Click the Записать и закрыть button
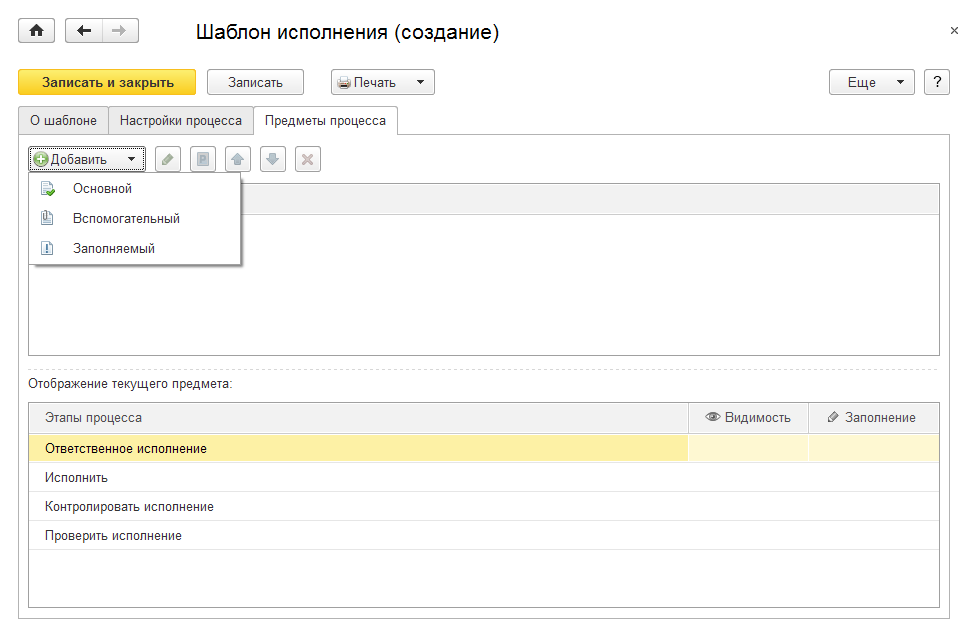973x630 pixels. click(107, 82)
